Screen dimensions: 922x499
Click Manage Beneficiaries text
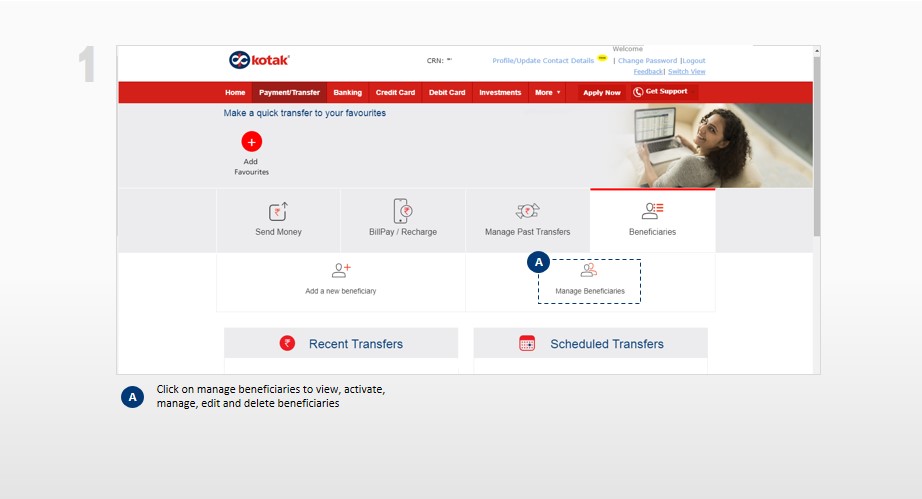(590, 291)
